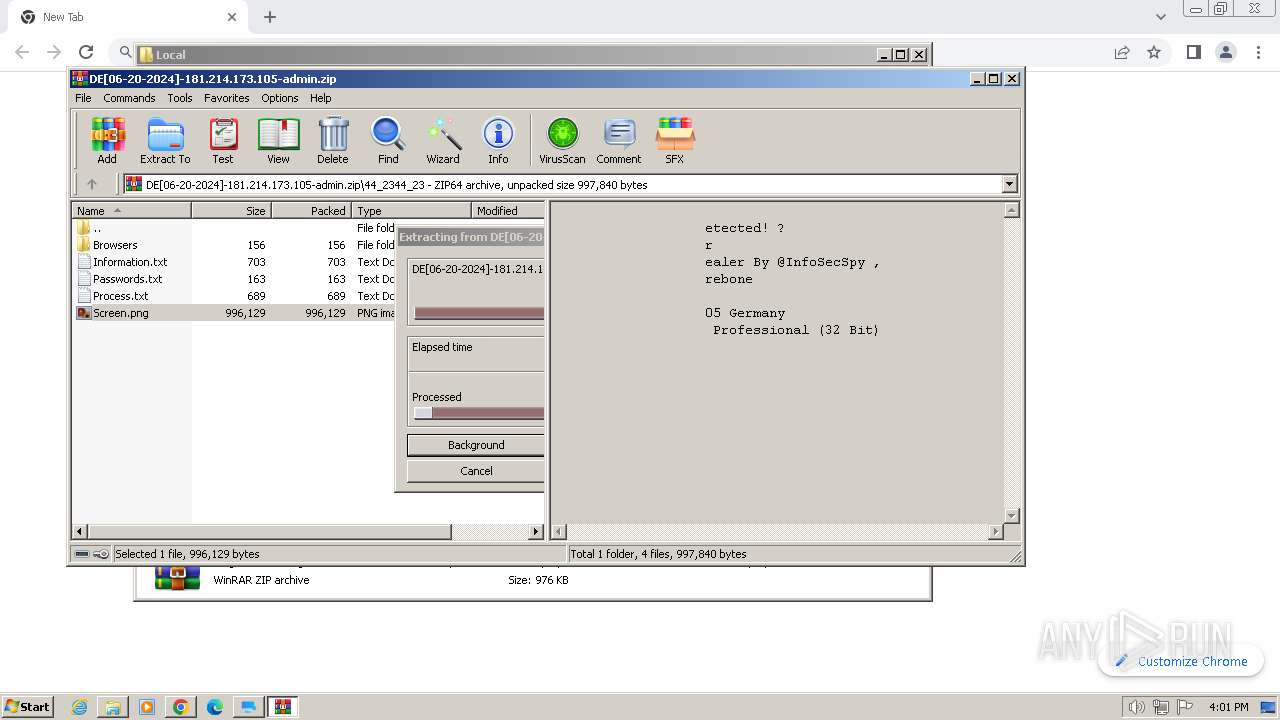Open the Chrome tab search dropdown

coord(1161,17)
